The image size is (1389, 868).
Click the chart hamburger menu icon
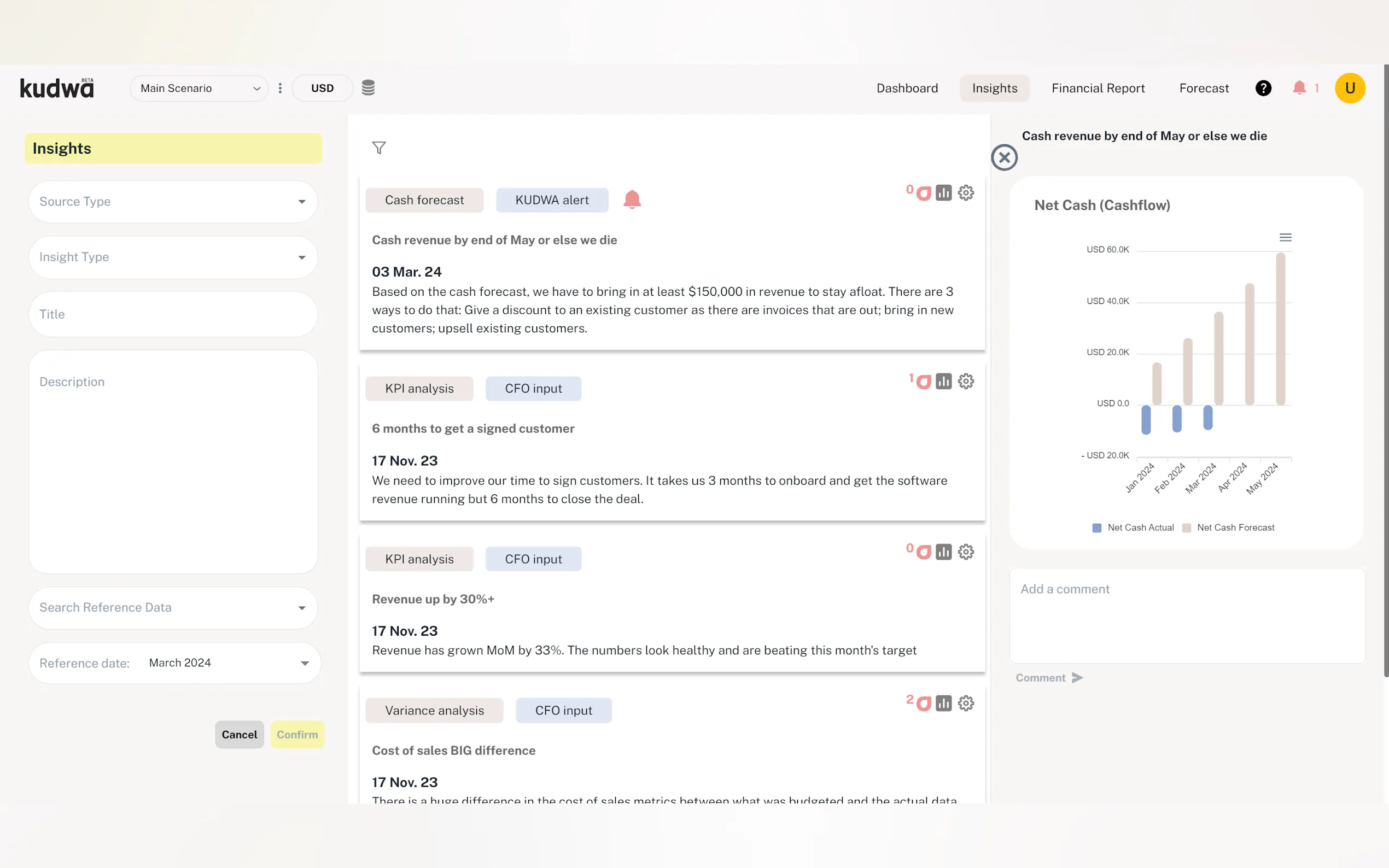(1285, 238)
